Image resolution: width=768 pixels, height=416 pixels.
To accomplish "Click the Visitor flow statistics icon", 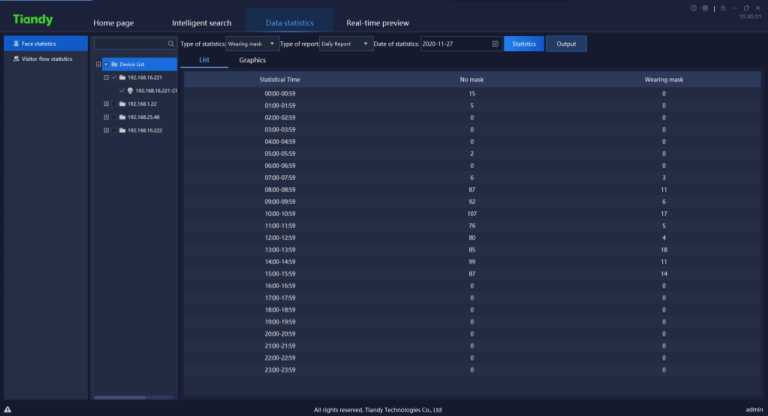I will [15, 59].
